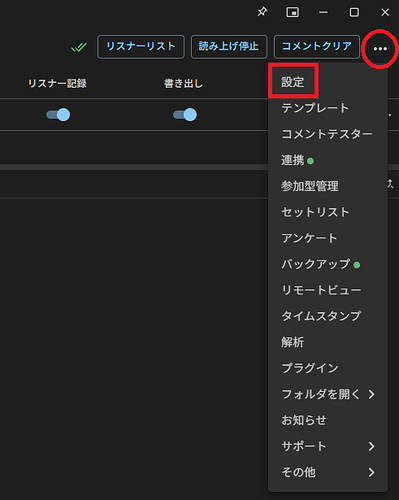
Task: Choose アンケート menu entry
Action: coord(328,238)
